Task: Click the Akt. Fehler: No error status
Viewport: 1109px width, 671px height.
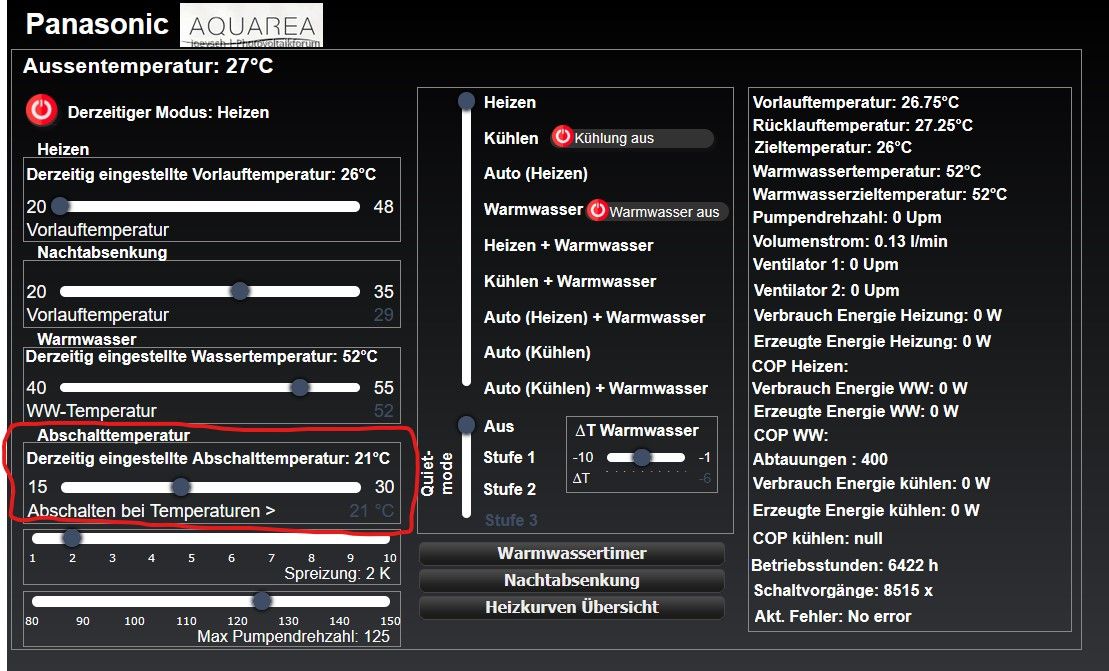Action: pyautogui.click(x=832, y=617)
